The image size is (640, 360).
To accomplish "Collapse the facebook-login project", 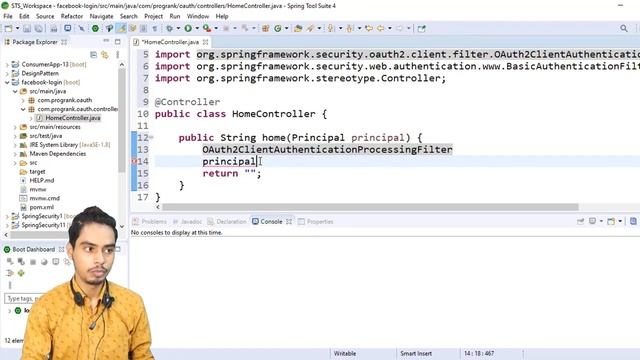I will pos(7,82).
